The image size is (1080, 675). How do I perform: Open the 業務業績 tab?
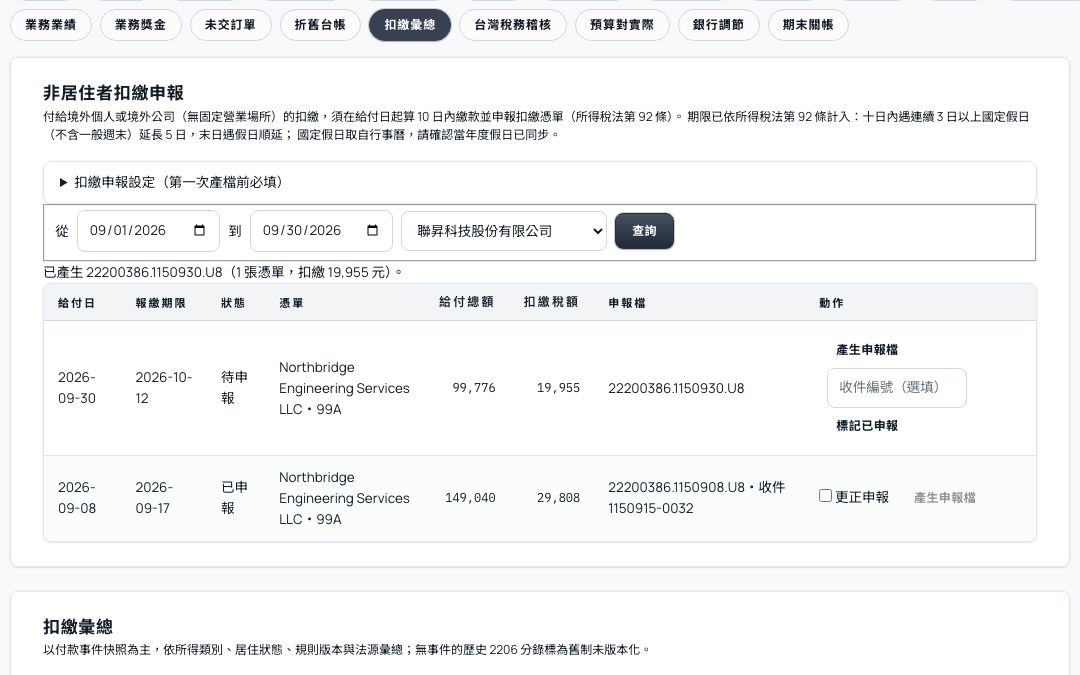point(50,25)
